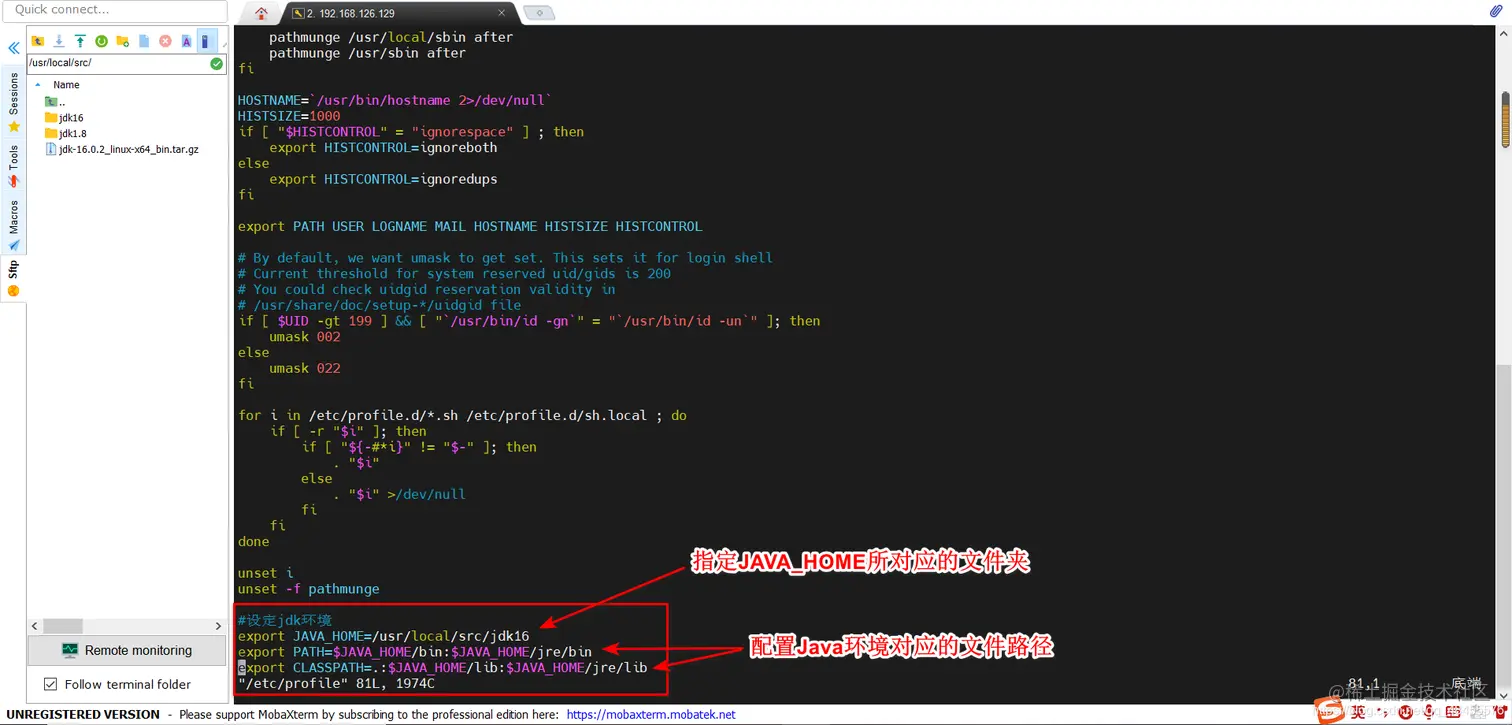Confirm the remote path with the green check
This screenshot has height=725, width=1512.
click(x=217, y=63)
